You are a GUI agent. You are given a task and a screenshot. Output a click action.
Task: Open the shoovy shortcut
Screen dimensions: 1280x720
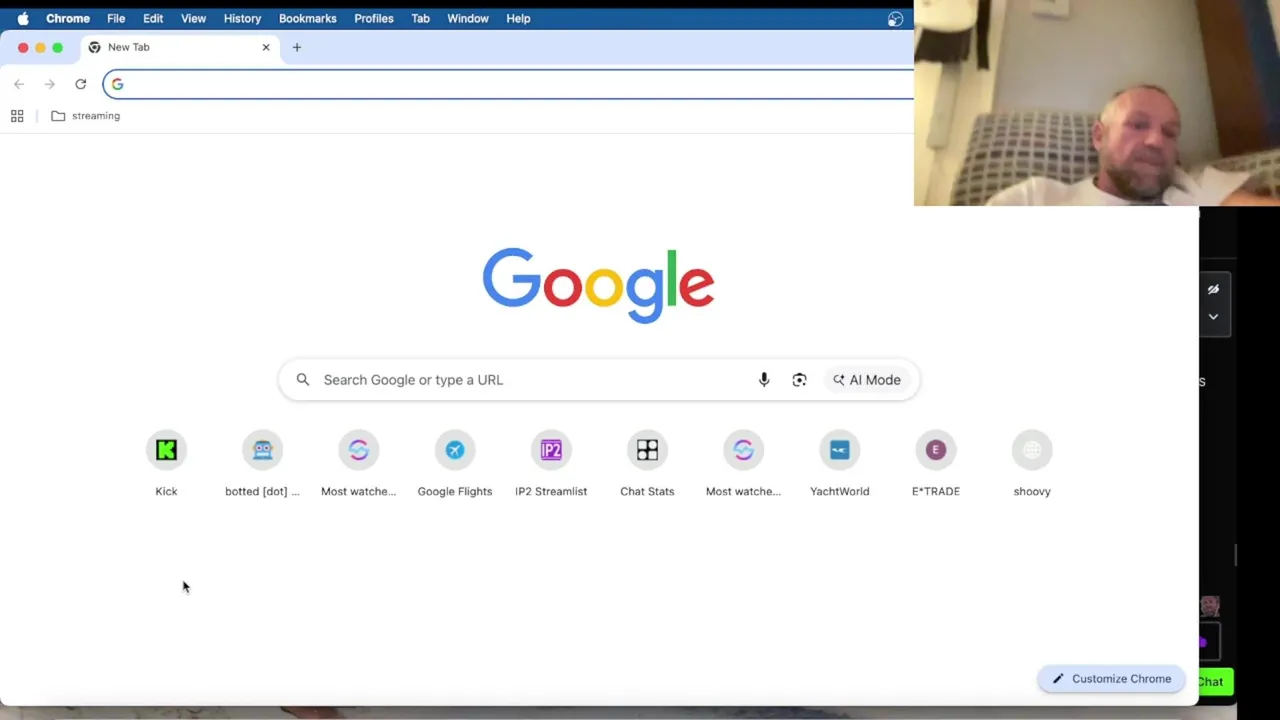pyautogui.click(x=1032, y=463)
